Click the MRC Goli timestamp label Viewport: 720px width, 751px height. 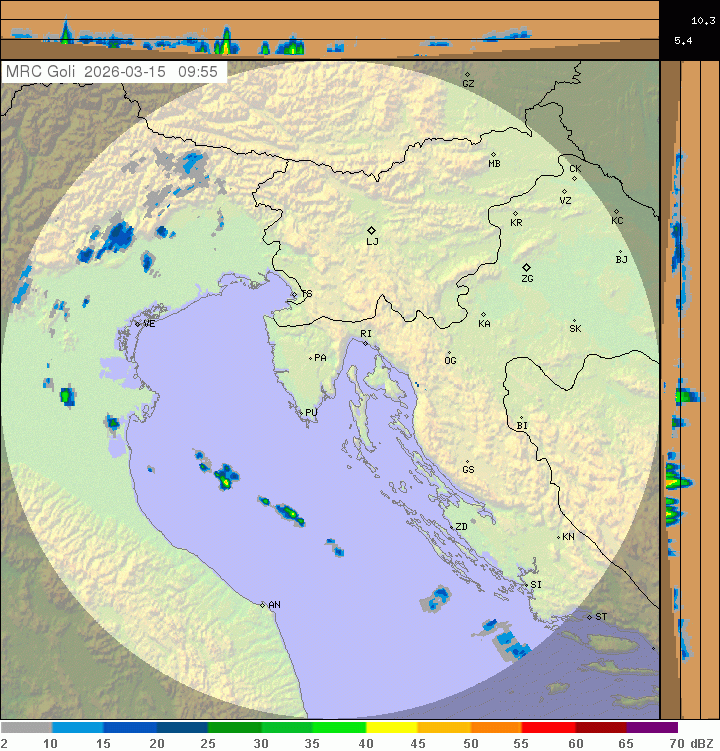click(x=113, y=72)
